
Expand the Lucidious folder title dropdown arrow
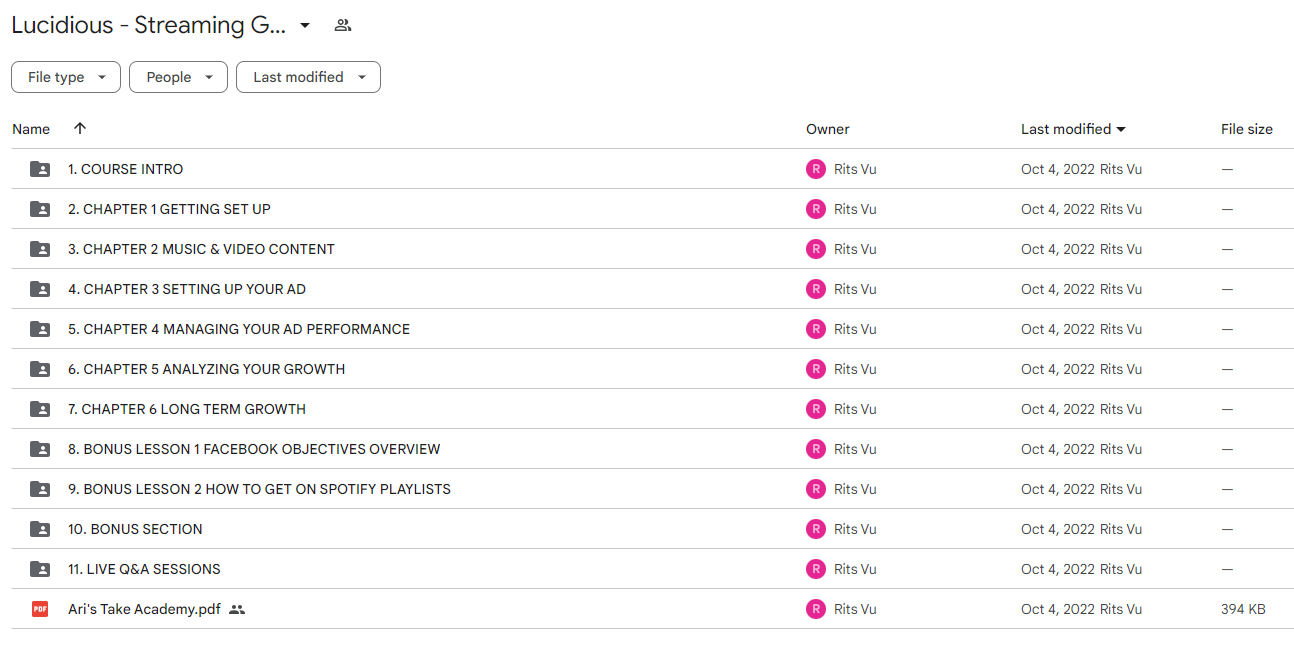305,25
